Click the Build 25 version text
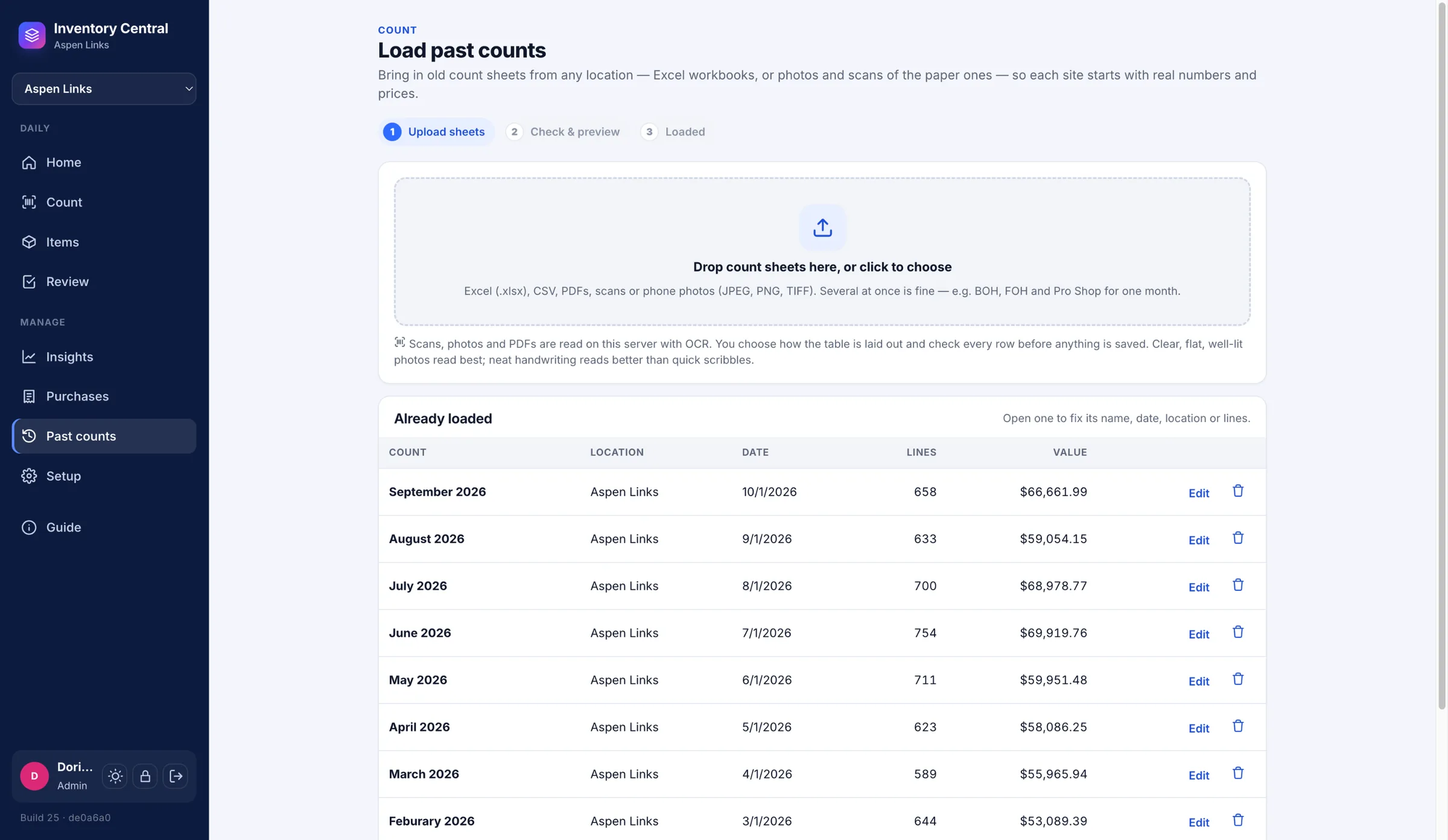1448x840 pixels. tap(65, 818)
